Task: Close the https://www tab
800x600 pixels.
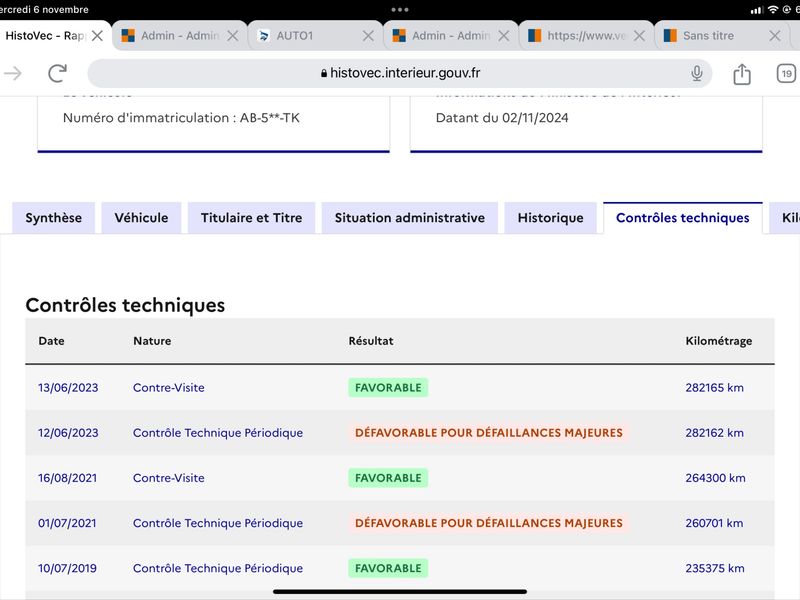Action: tap(639, 36)
